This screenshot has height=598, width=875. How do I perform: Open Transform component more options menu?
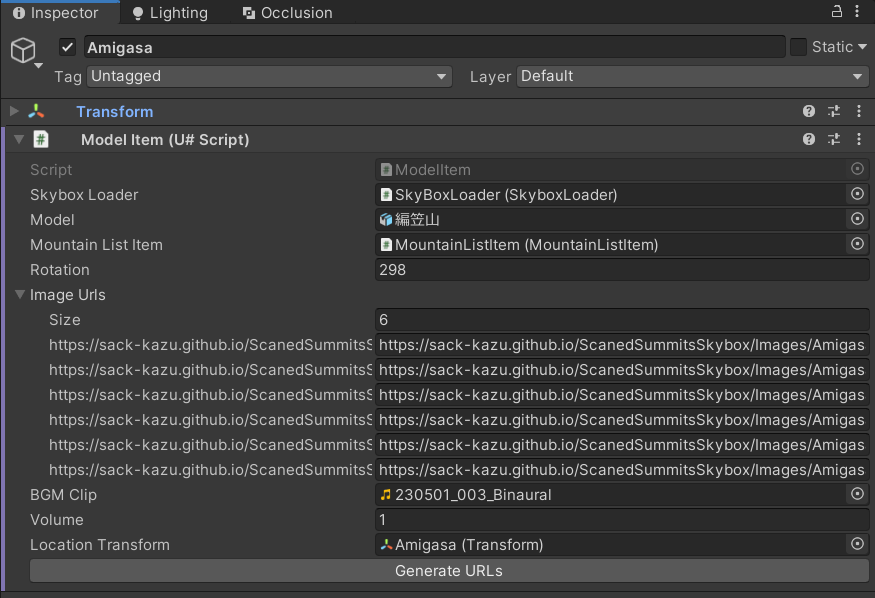click(859, 111)
